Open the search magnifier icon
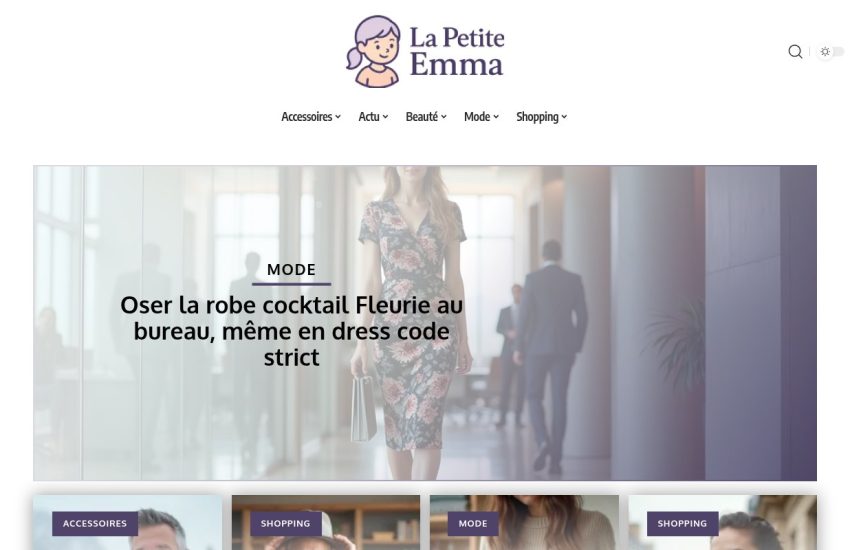 795,51
